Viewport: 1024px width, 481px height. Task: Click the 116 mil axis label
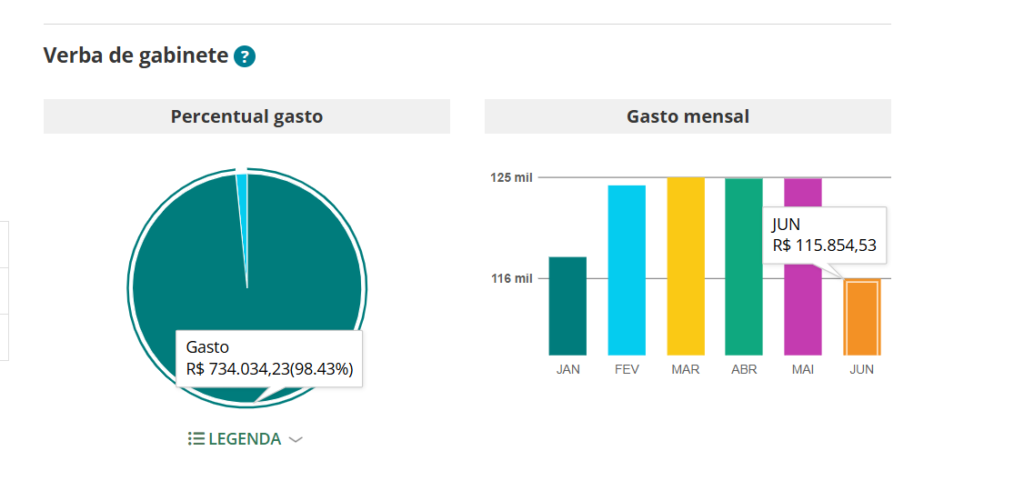[511, 278]
